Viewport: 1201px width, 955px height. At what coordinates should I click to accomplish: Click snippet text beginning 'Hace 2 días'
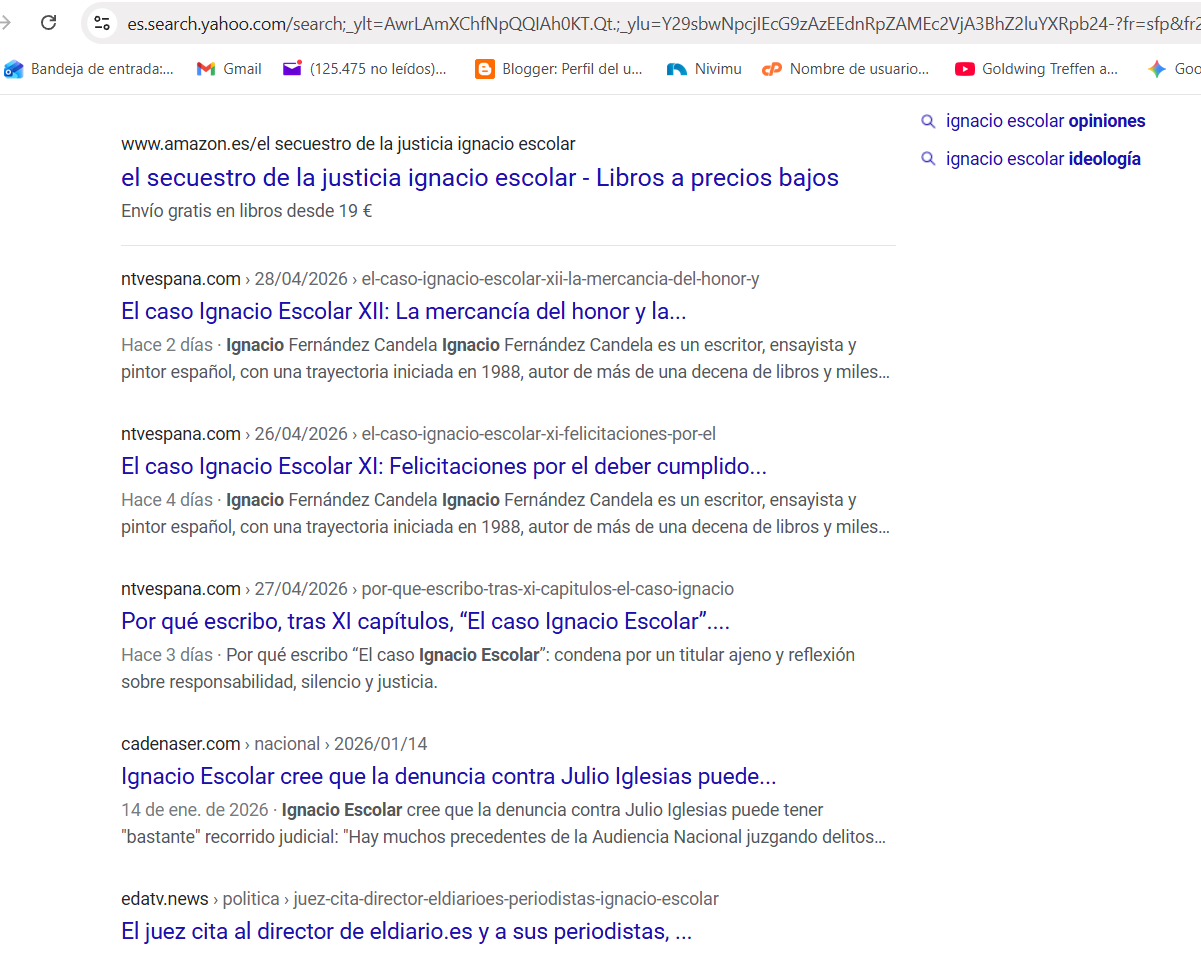(x=505, y=359)
